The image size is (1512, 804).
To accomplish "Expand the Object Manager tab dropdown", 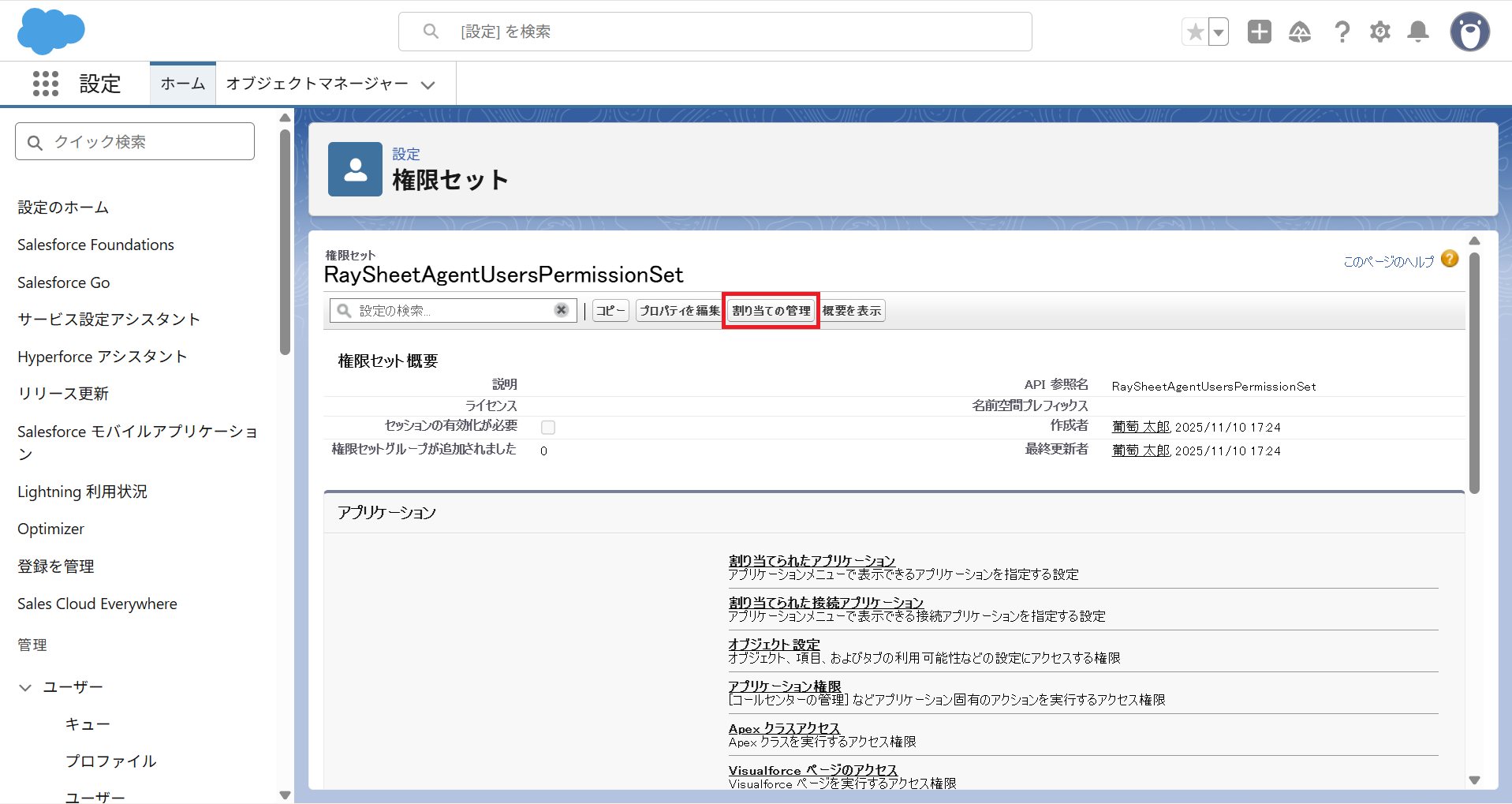I will click(428, 85).
